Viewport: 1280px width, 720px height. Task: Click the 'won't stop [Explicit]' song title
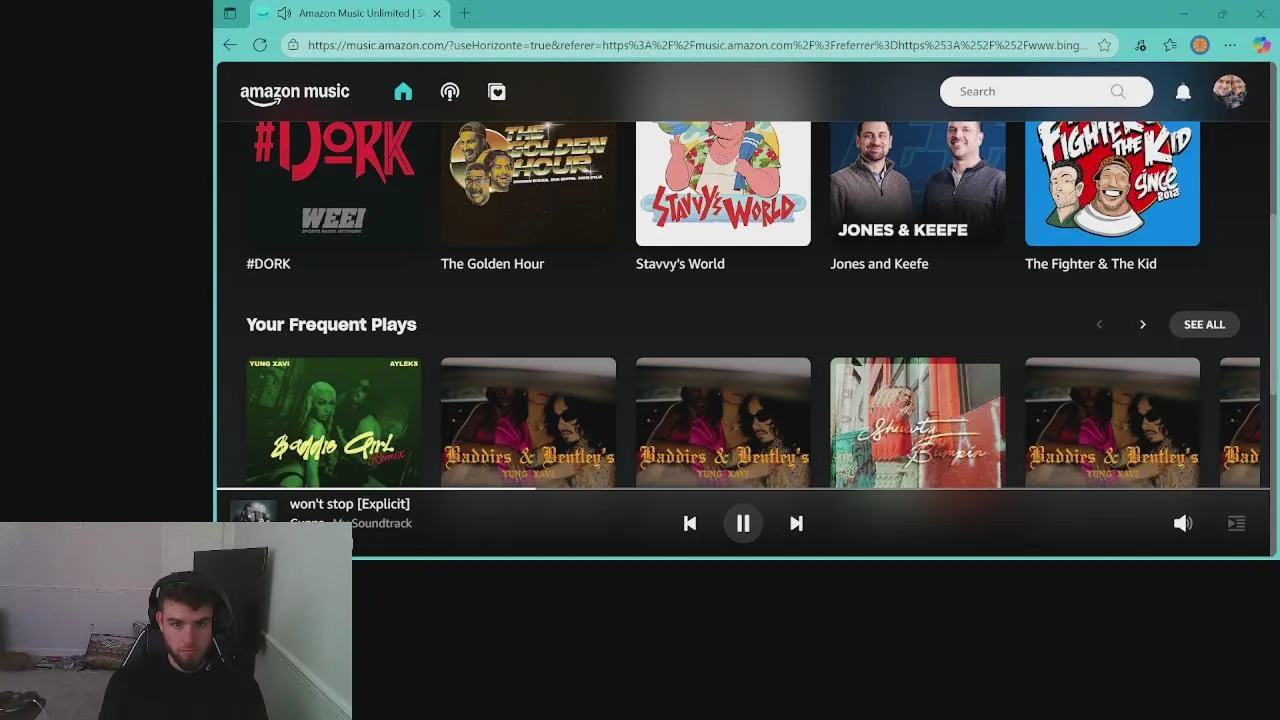(350, 504)
